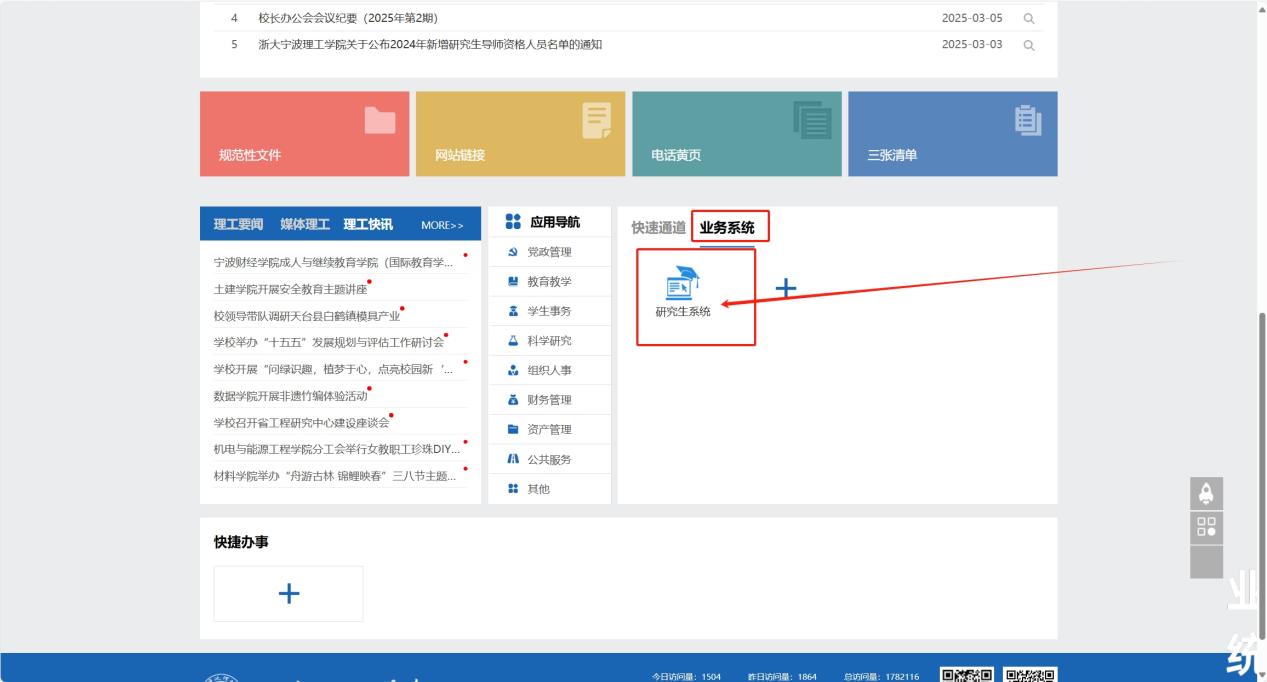This screenshot has width=1267, height=682.
Task: Open the 网站链接 document tile
Action: click(520, 134)
